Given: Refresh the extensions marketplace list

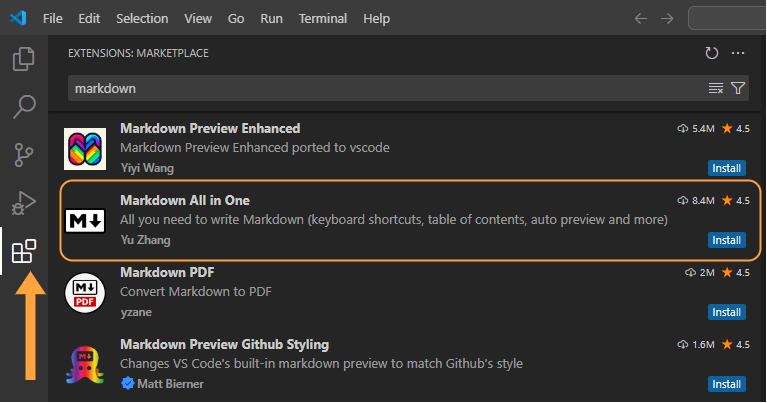Looking at the screenshot, I should point(712,53).
